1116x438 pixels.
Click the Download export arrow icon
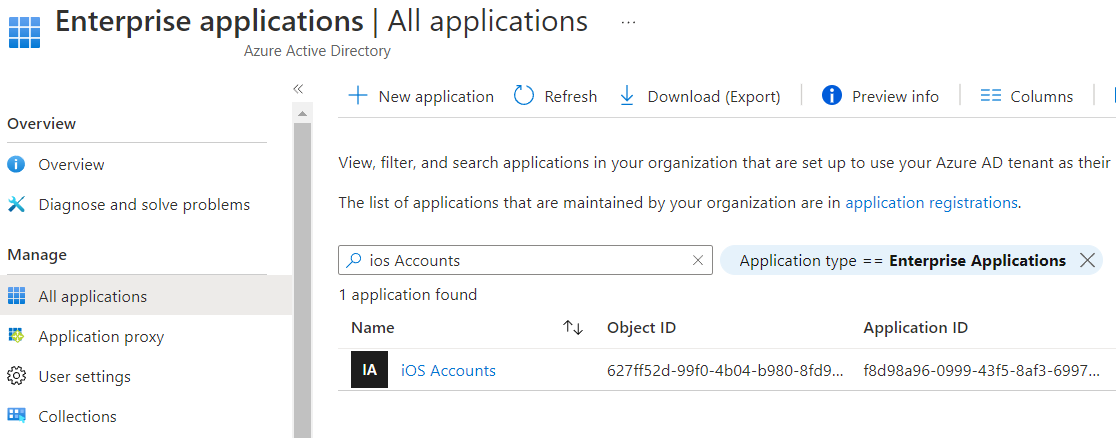(x=627, y=96)
